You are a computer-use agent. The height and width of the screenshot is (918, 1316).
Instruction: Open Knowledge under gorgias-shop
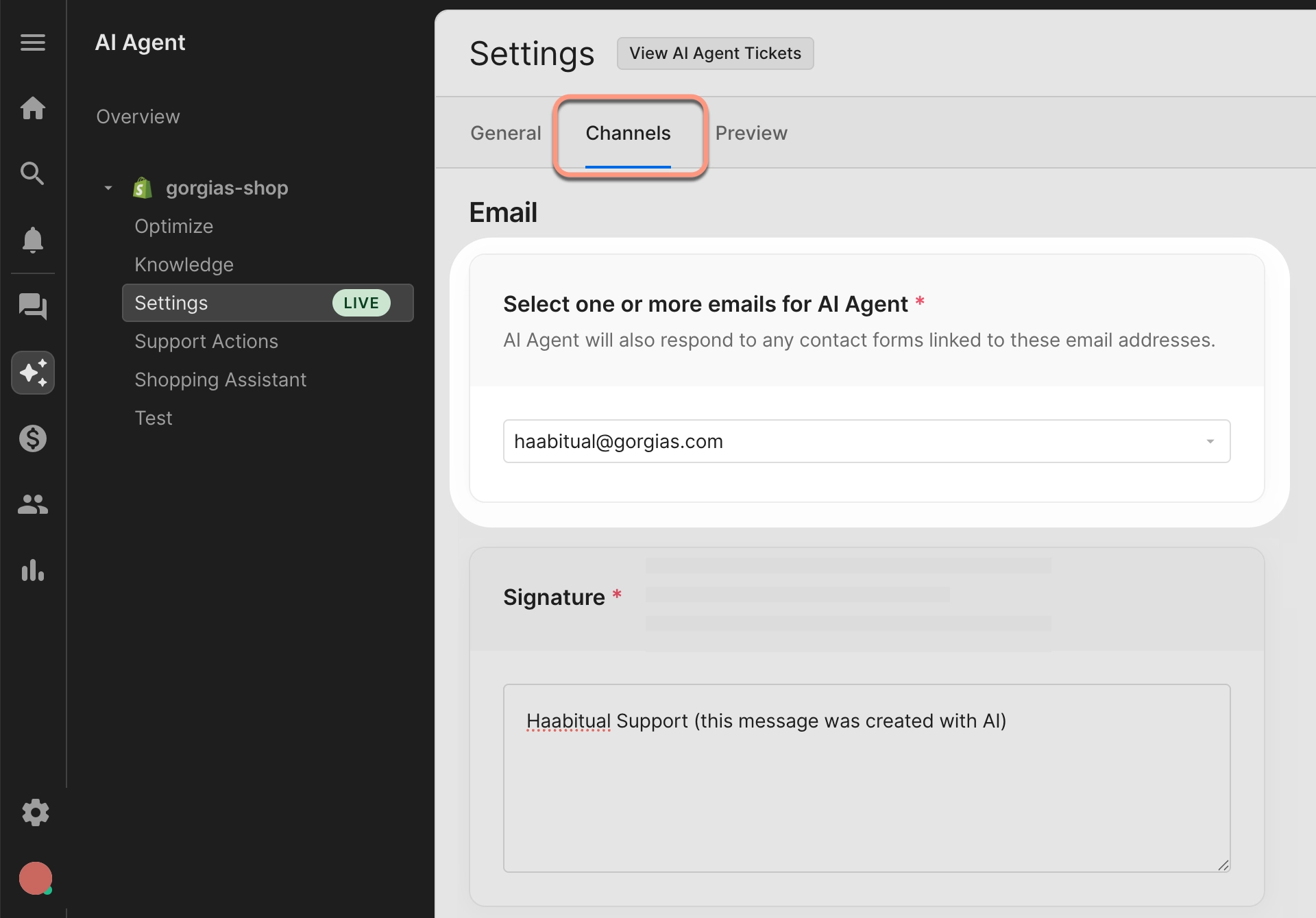184,264
